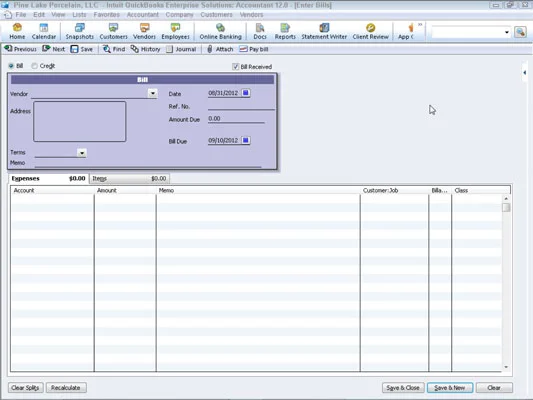Image resolution: width=533 pixels, height=400 pixels.
Task: Show transaction History
Action: pos(145,49)
